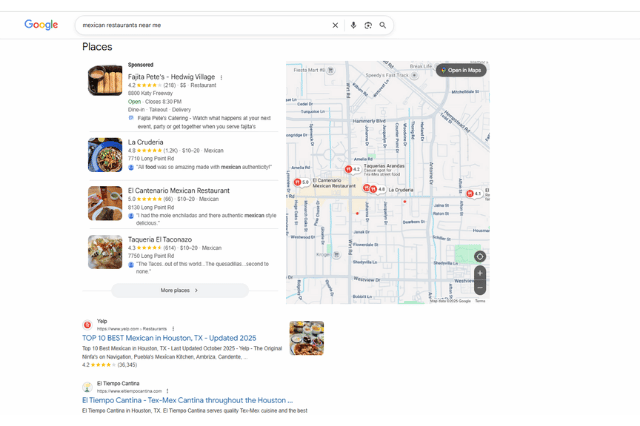Image resolution: width=640 pixels, height=426 pixels.
Task: Click the Fiesta Mart shopping cart marker
Action: 331,70
